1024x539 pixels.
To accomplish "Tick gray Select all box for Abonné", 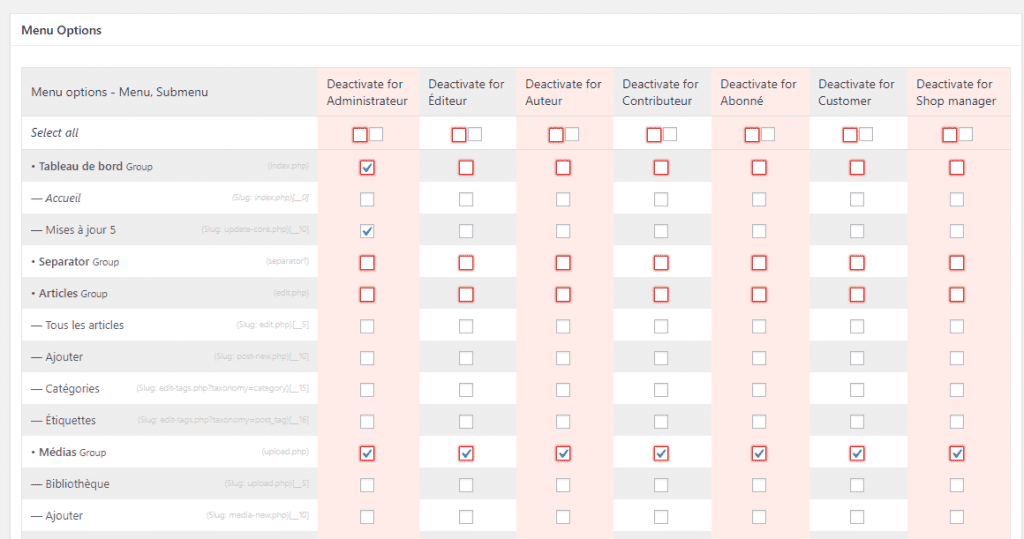I will click(768, 134).
